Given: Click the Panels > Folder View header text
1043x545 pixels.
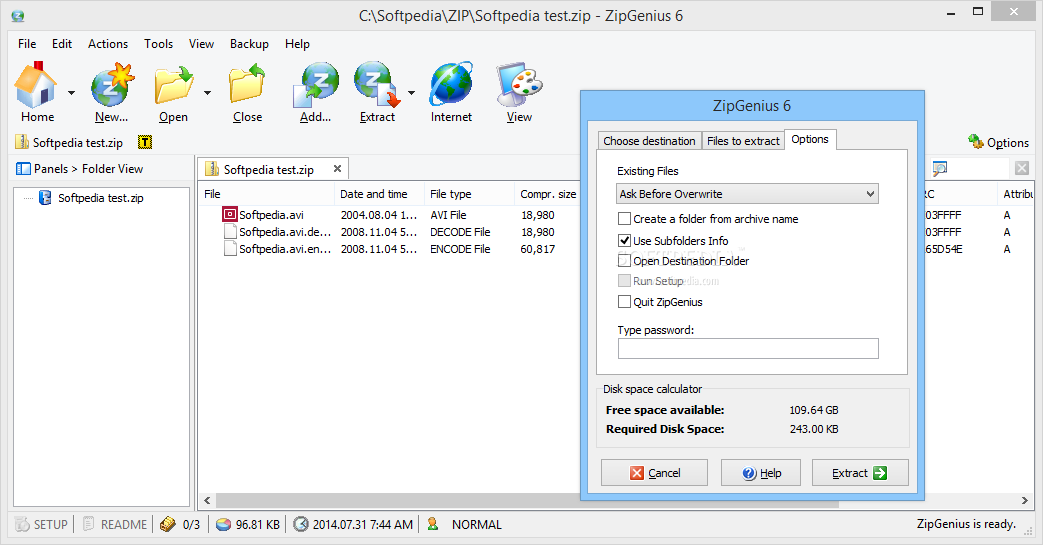Looking at the screenshot, I should (x=88, y=169).
